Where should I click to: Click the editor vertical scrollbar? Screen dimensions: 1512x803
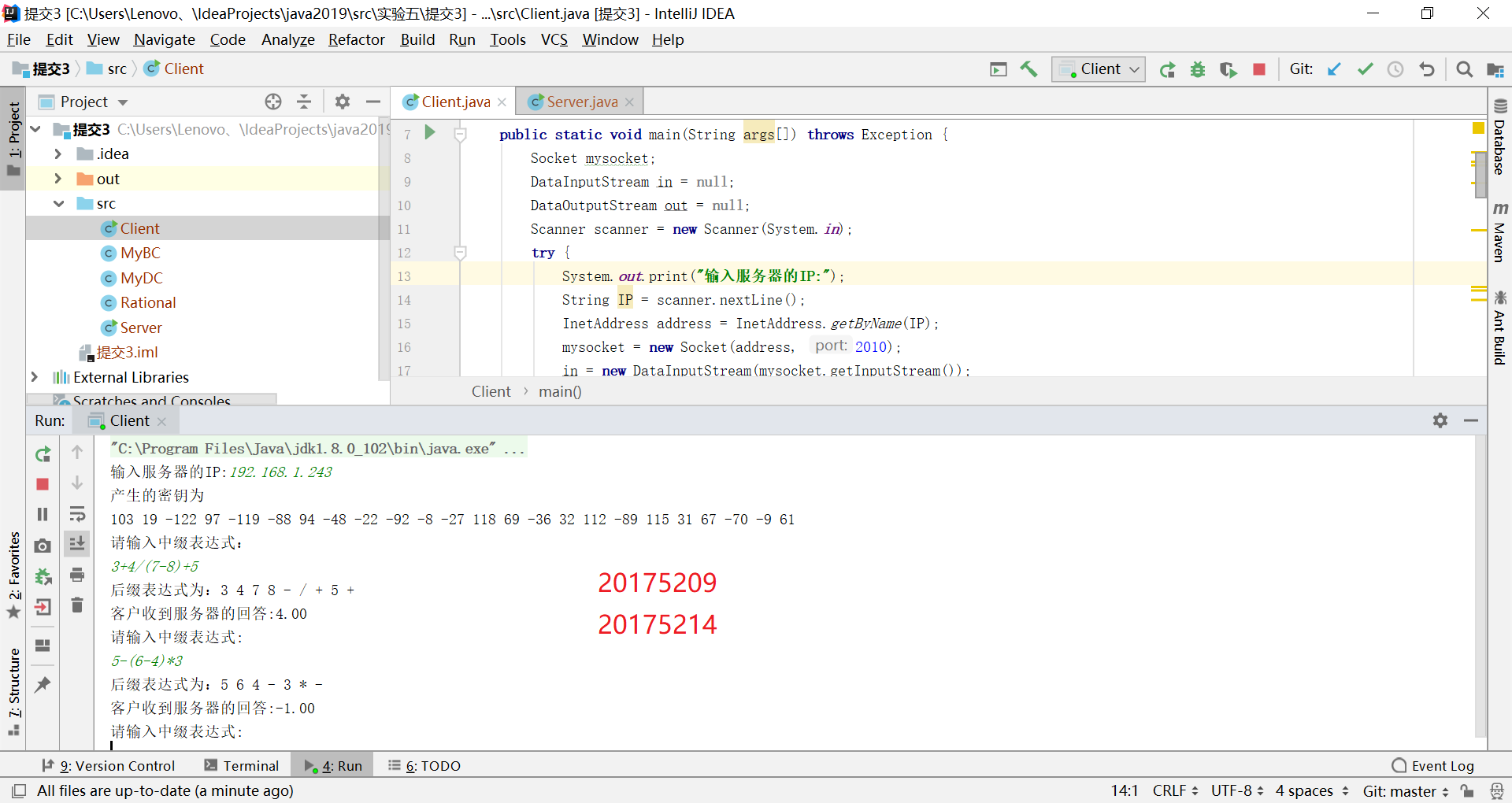(x=1481, y=177)
